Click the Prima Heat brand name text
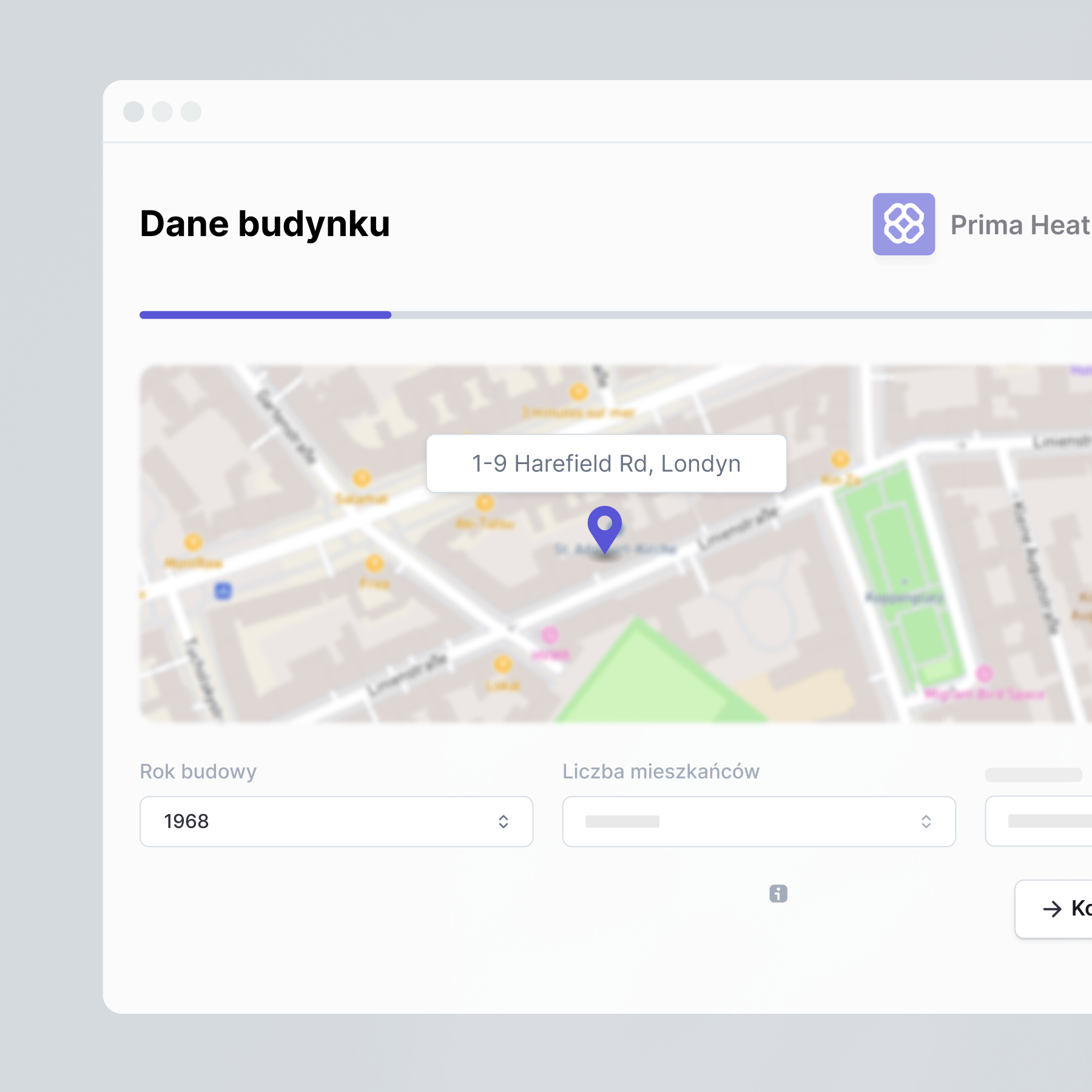1092x1092 pixels. pyautogui.click(x=1020, y=225)
